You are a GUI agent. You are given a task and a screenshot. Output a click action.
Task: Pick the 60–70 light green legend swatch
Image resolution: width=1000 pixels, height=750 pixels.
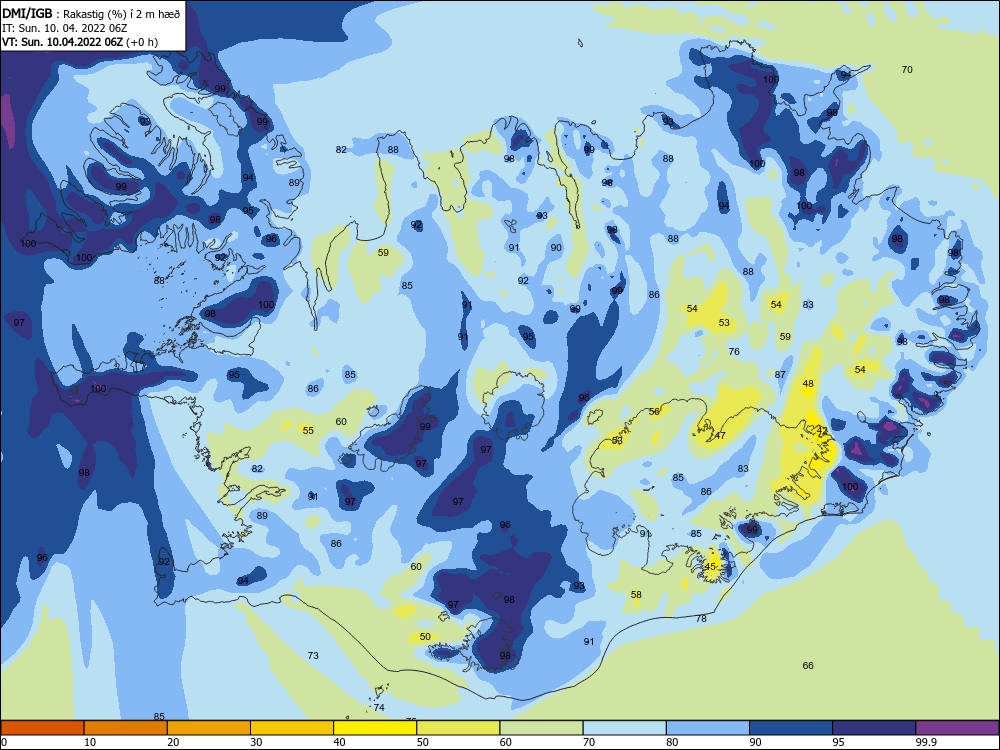tap(541, 728)
